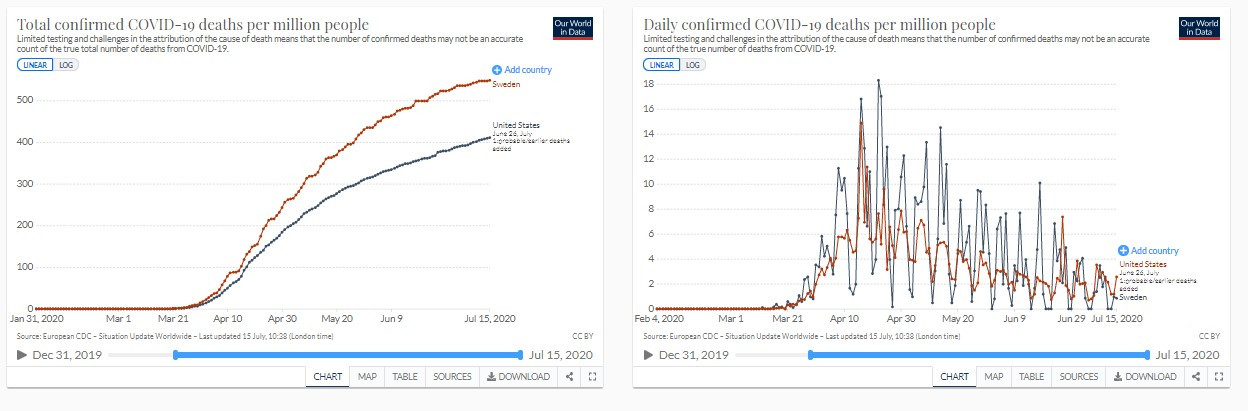Select LINEAR scale on left chart
1248x411 pixels.
click(35, 65)
